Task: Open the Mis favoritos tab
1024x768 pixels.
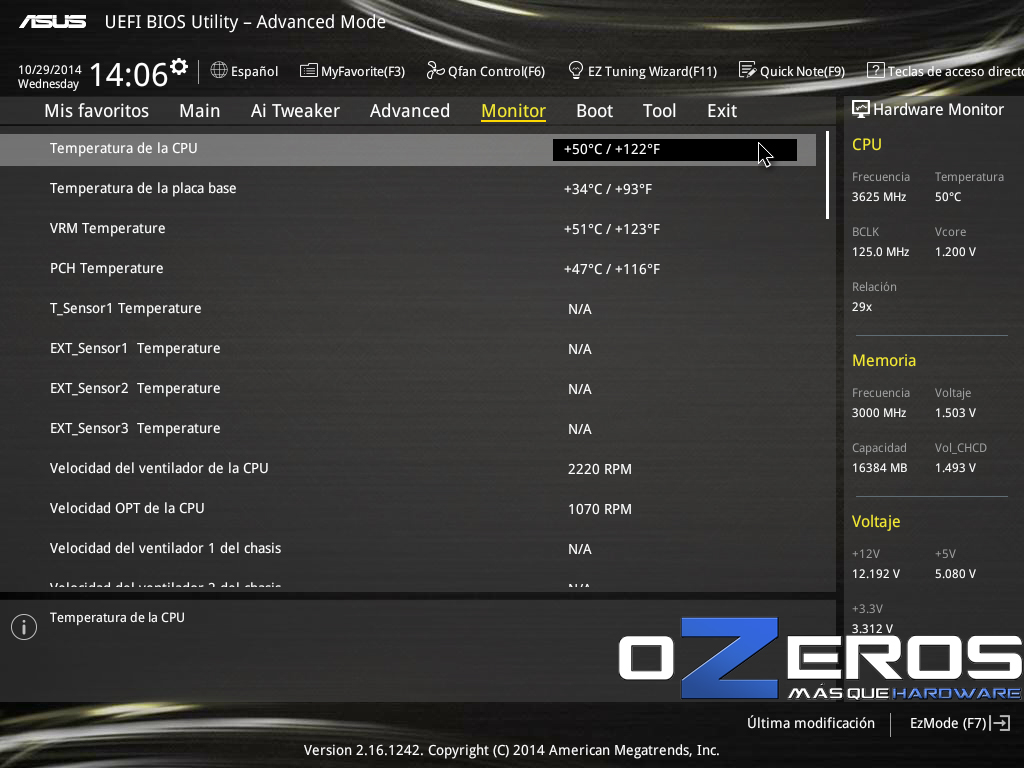Action: [x=97, y=111]
